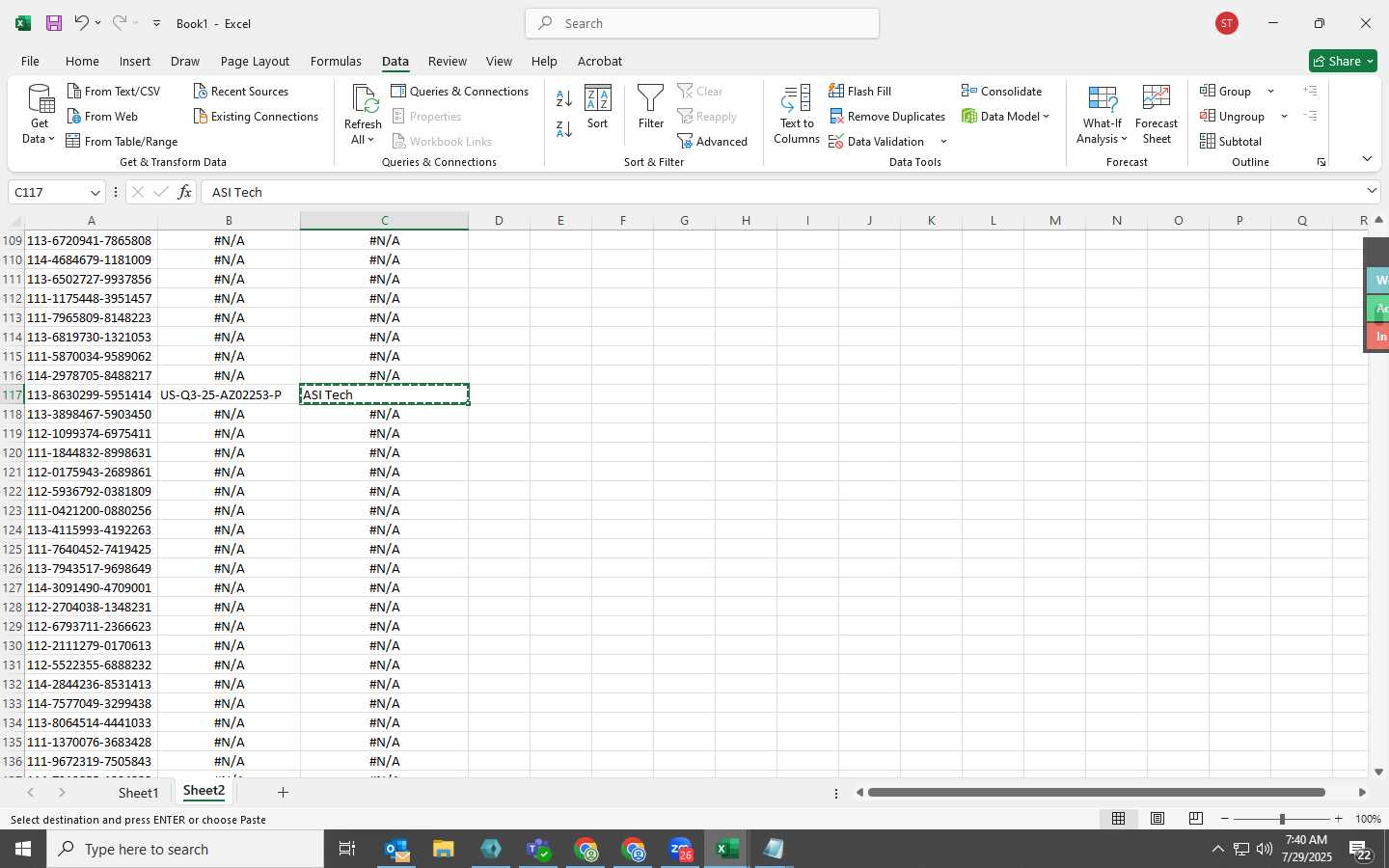
Task: Open the Data Model dropdown
Action: click(x=1006, y=116)
